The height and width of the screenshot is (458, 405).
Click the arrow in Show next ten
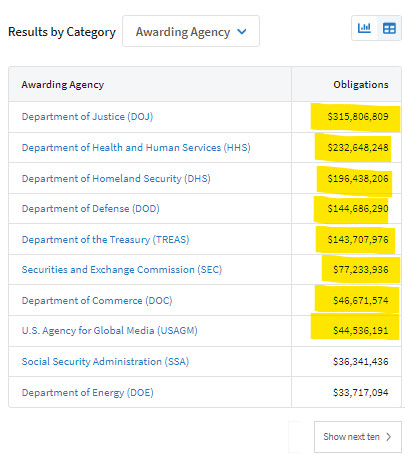point(388,437)
